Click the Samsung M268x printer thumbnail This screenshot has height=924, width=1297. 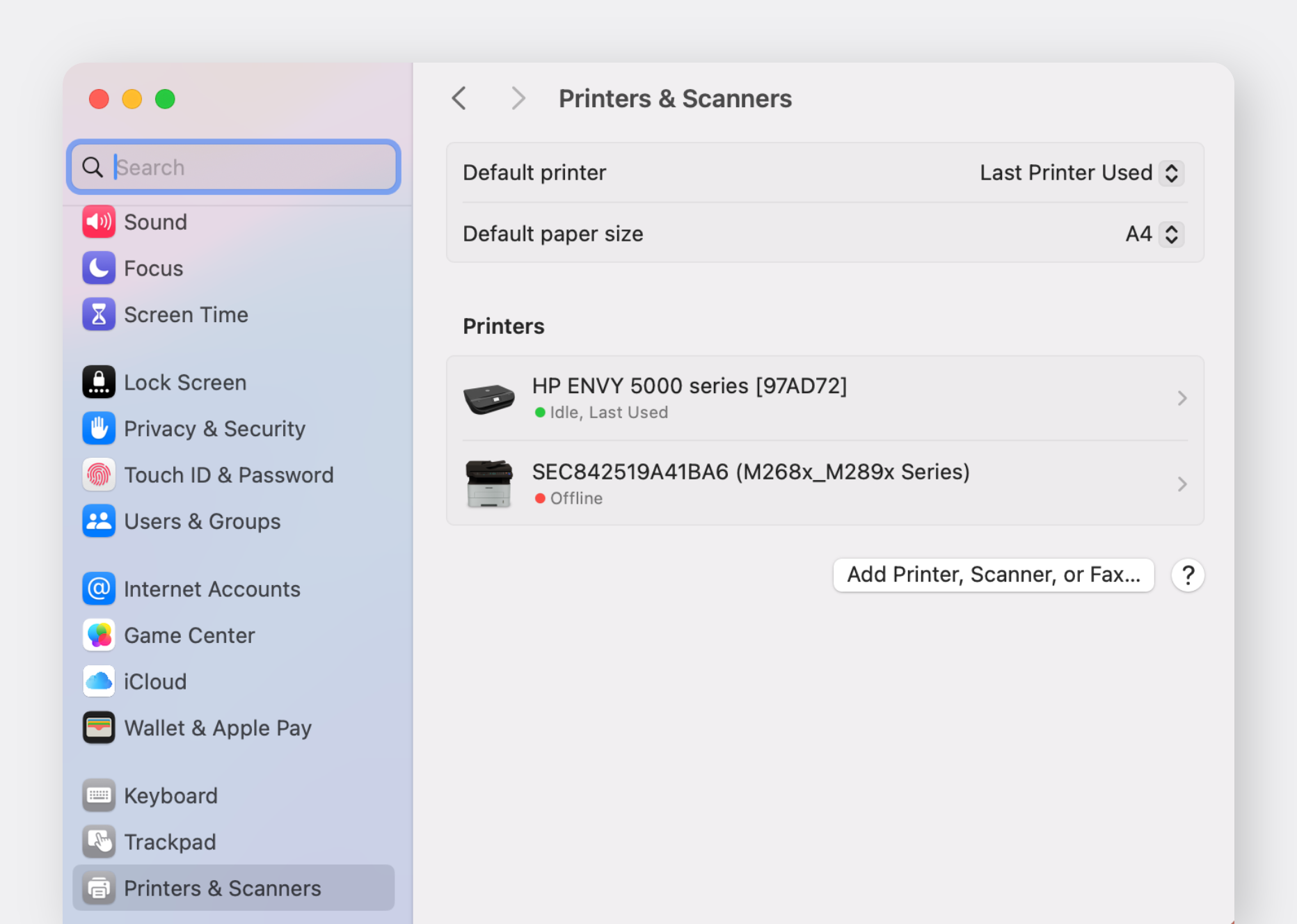tap(489, 484)
